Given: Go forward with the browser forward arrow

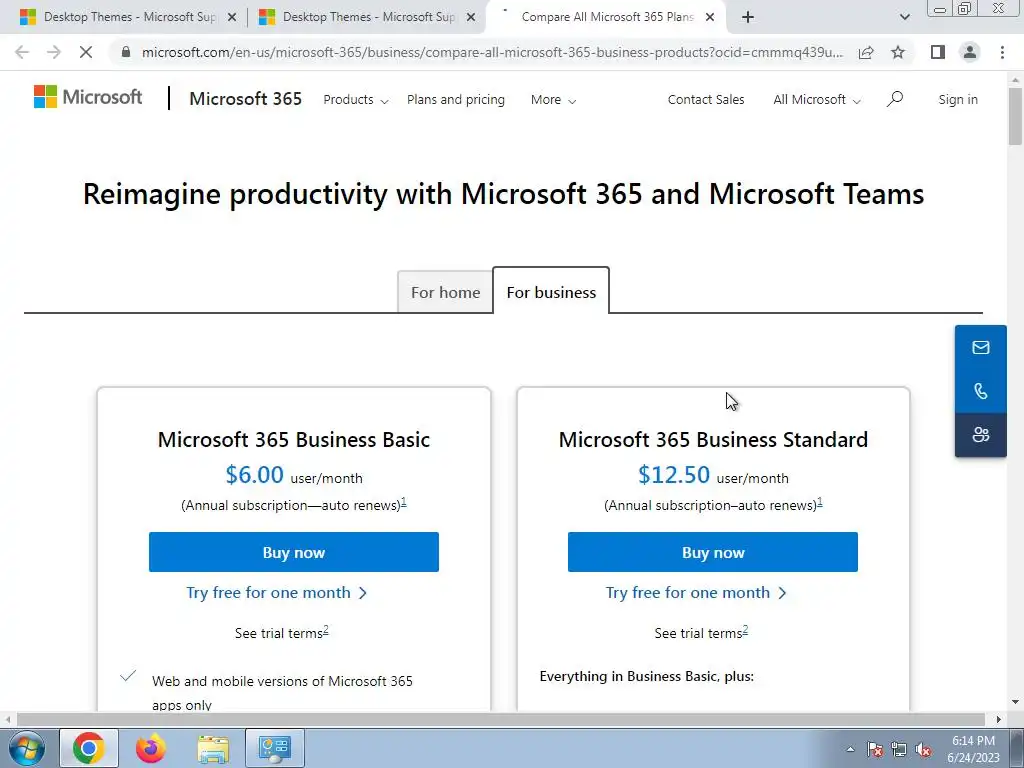Looking at the screenshot, I should click(x=54, y=52).
